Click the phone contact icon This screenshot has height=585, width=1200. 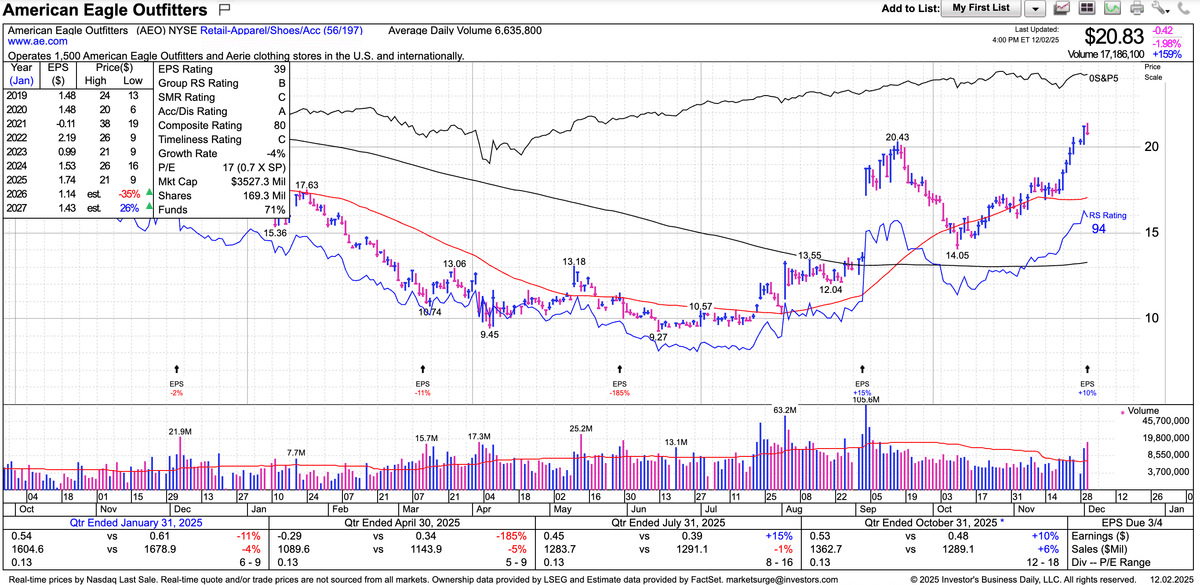click(1184, 9)
